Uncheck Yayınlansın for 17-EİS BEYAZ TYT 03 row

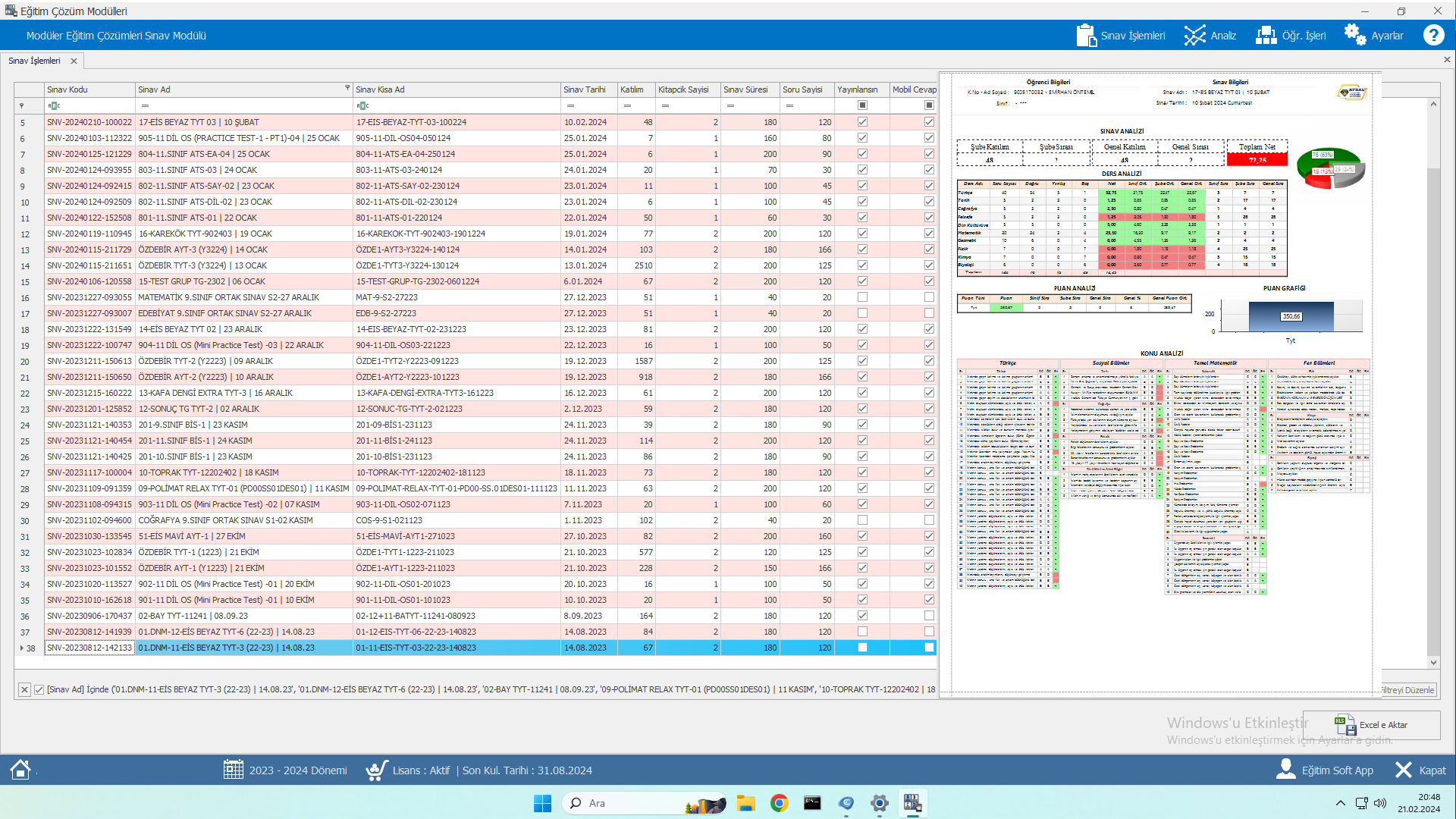[862, 122]
